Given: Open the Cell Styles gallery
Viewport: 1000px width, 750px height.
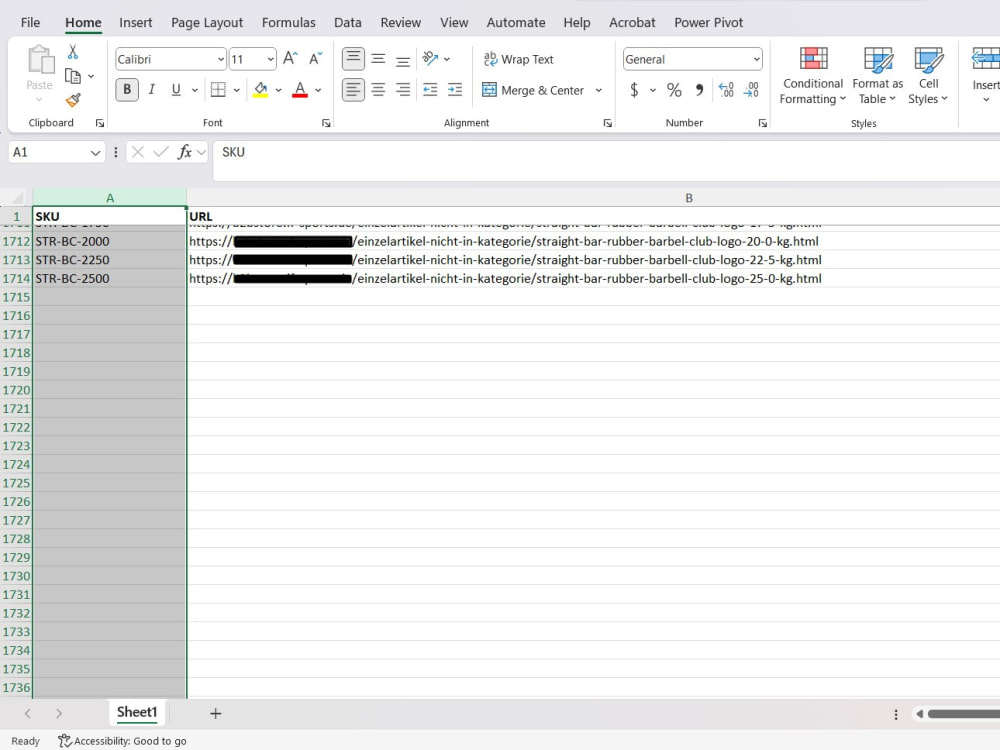Looking at the screenshot, I should coord(929,75).
